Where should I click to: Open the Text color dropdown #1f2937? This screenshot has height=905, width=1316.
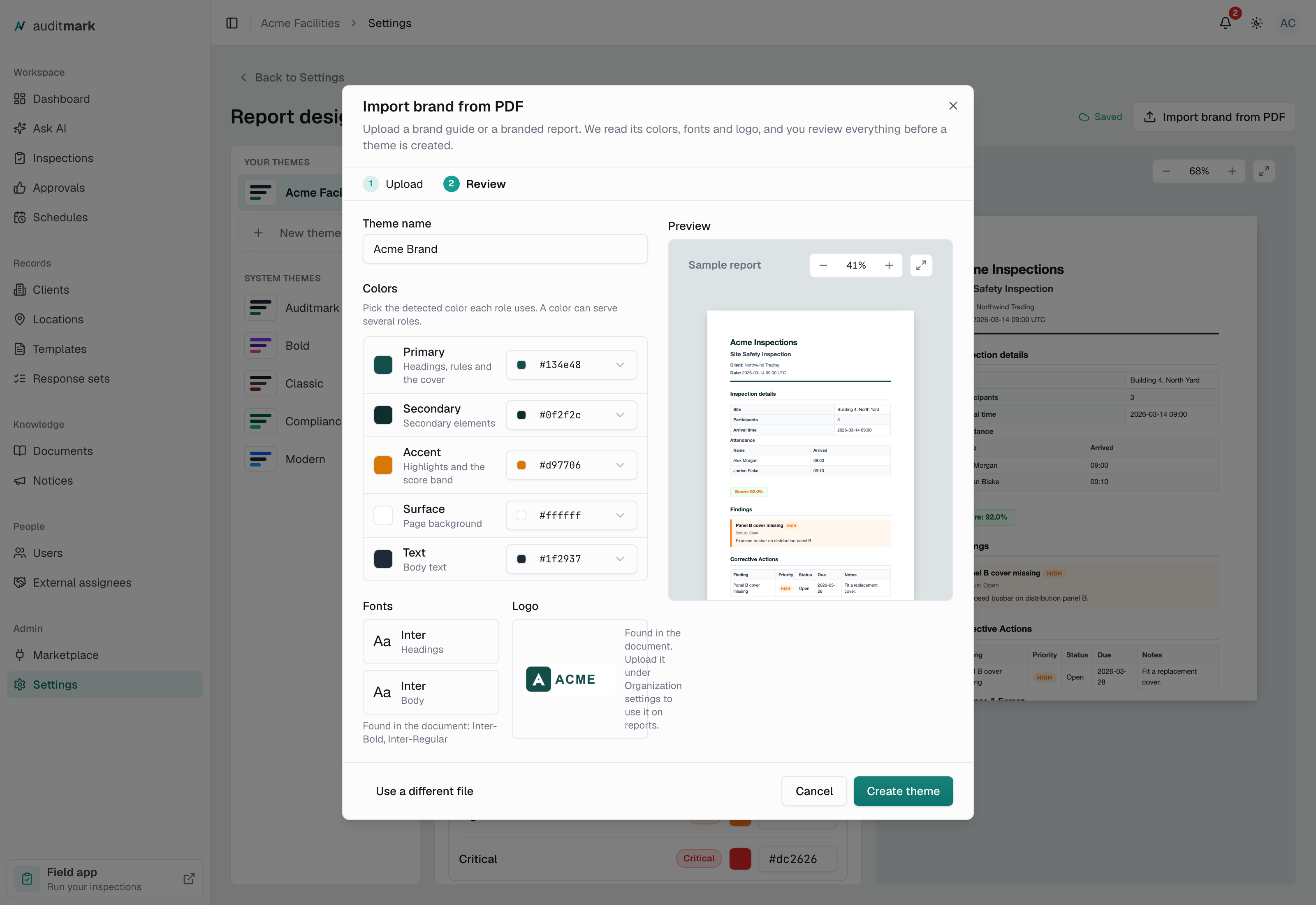571,559
